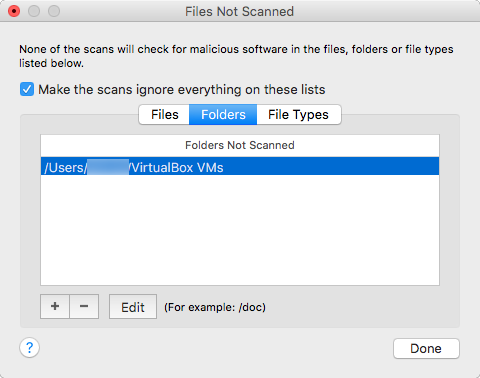The width and height of the screenshot is (480, 378).
Task: Click the Folders Not Scanned column header
Action: 240,145
